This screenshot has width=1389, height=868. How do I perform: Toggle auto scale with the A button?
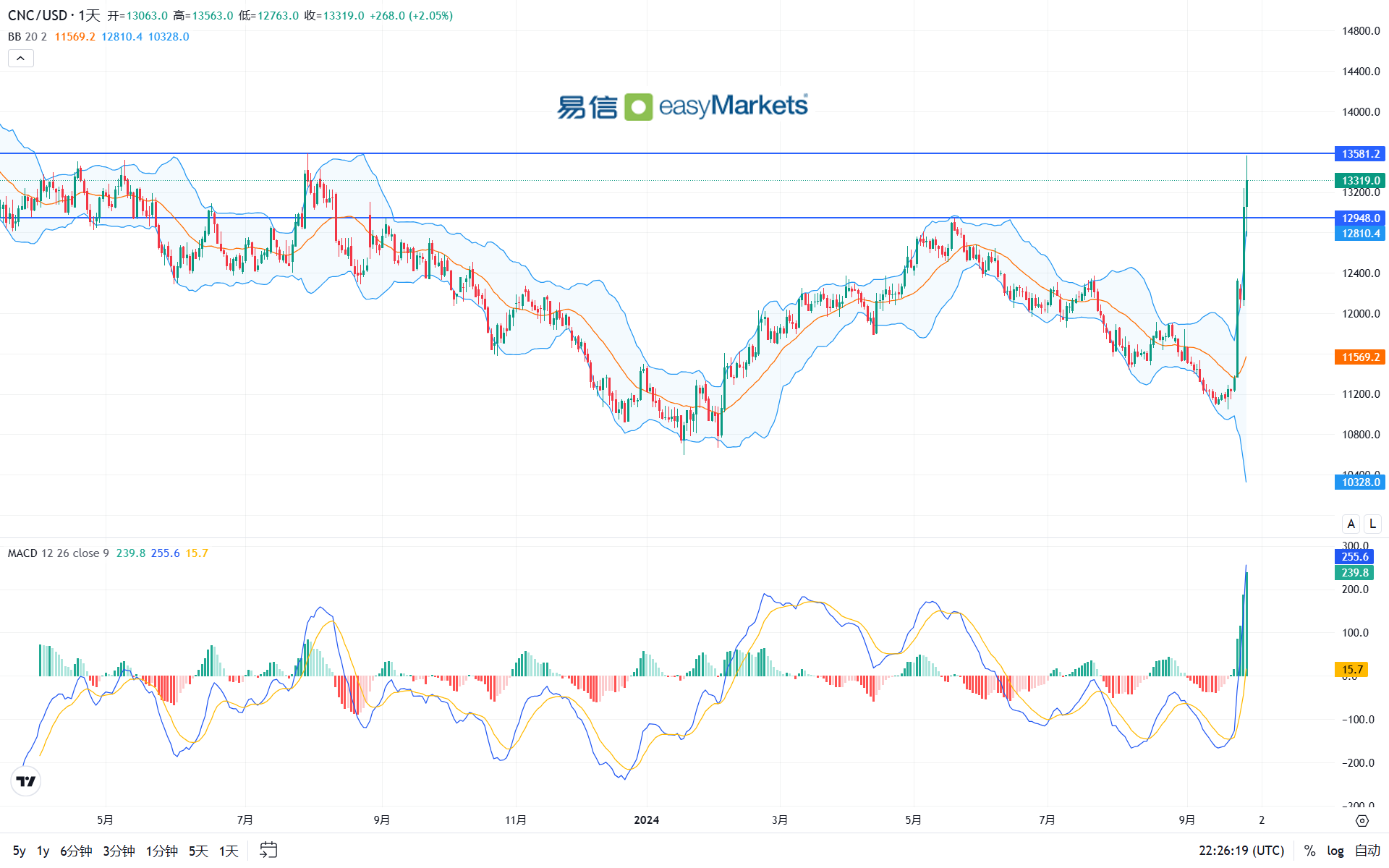(x=1351, y=524)
